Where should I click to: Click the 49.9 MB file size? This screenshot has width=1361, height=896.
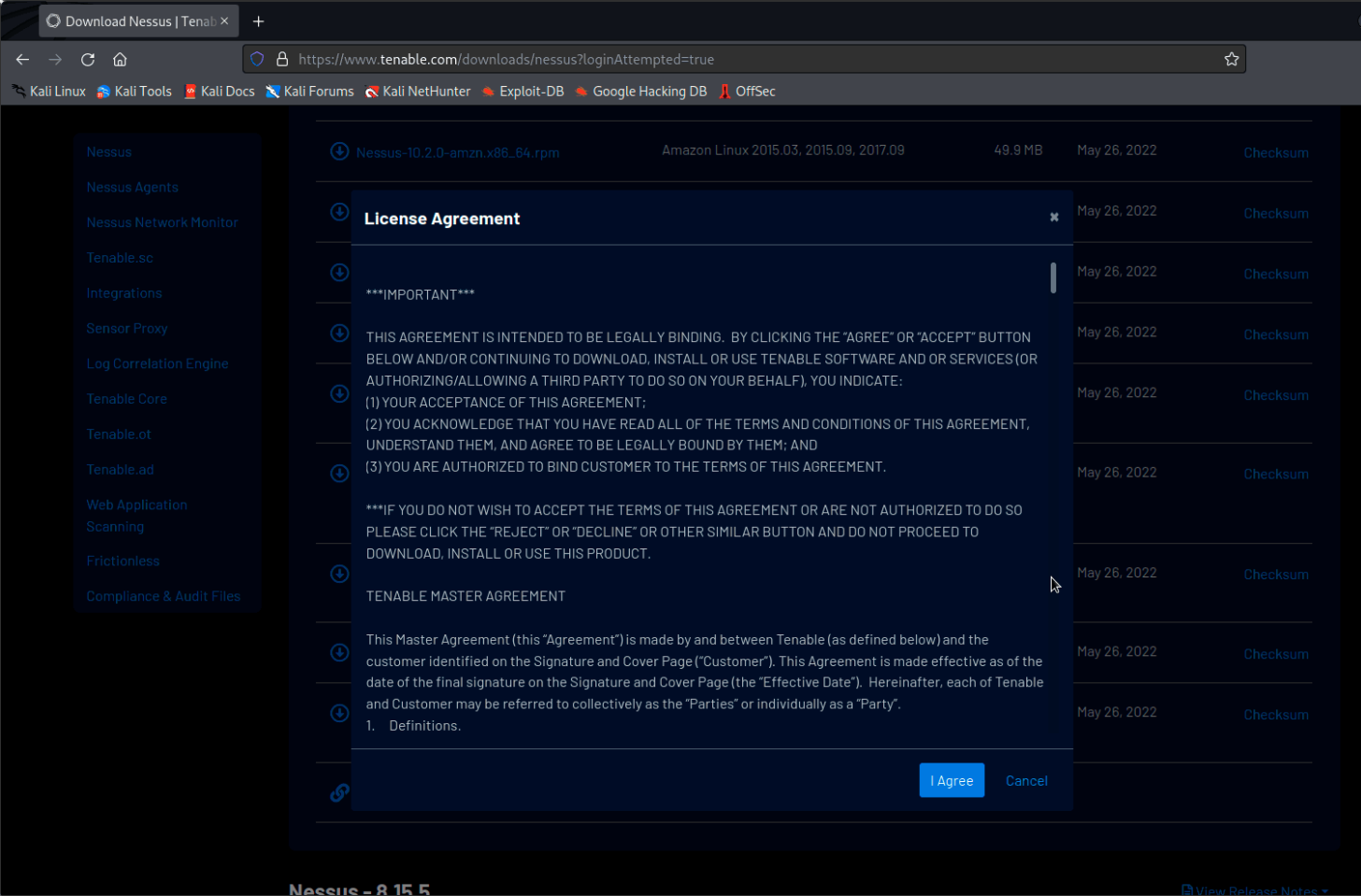click(1018, 149)
